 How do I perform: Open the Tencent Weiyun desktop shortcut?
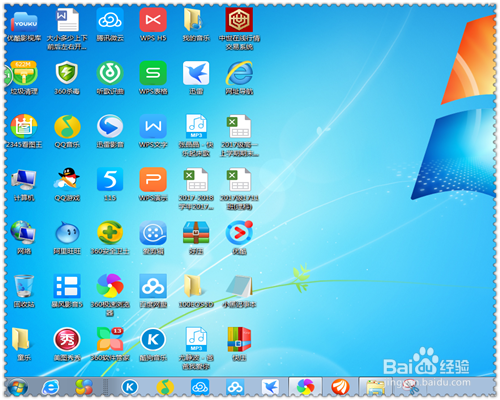[x=110, y=21]
